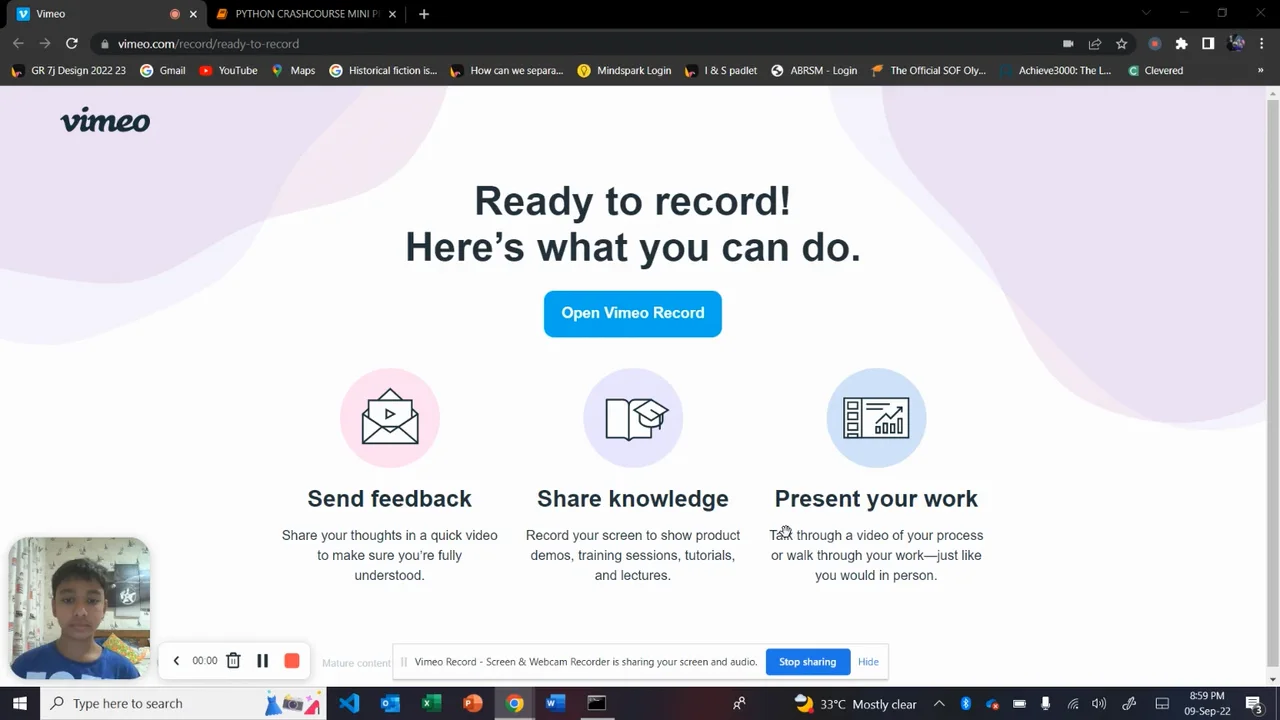Open PowerPoint from the taskbar

(473, 703)
